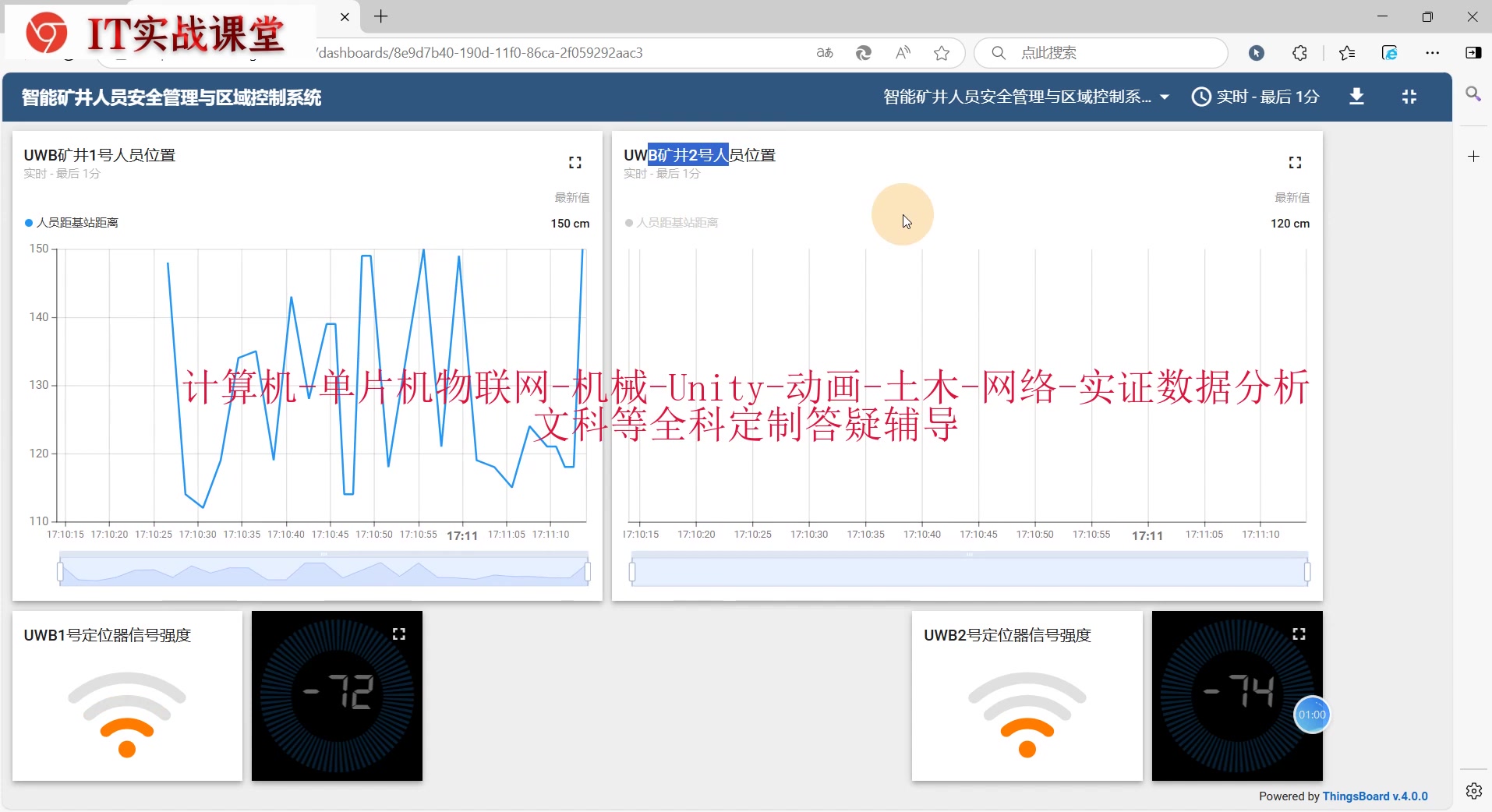Click the UWB2号定位器信号强度 label
Viewport: 1492px width, 812px height.
[x=1008, y=635]
